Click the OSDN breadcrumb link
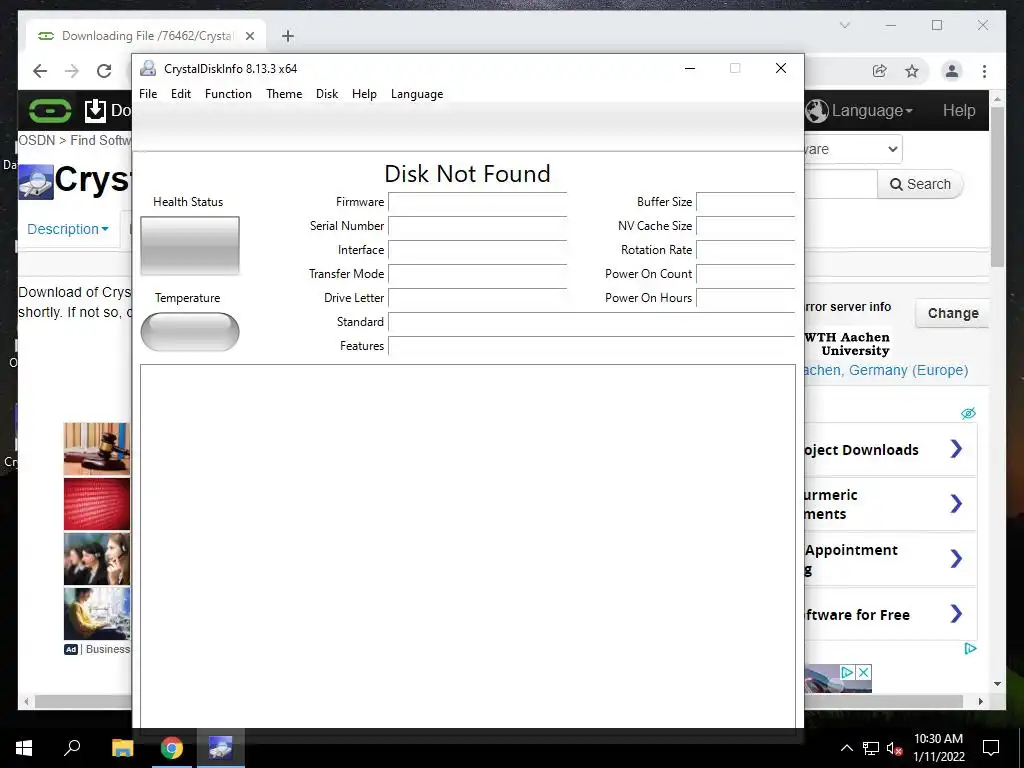 pyautogui.click(x=37, y=140)
